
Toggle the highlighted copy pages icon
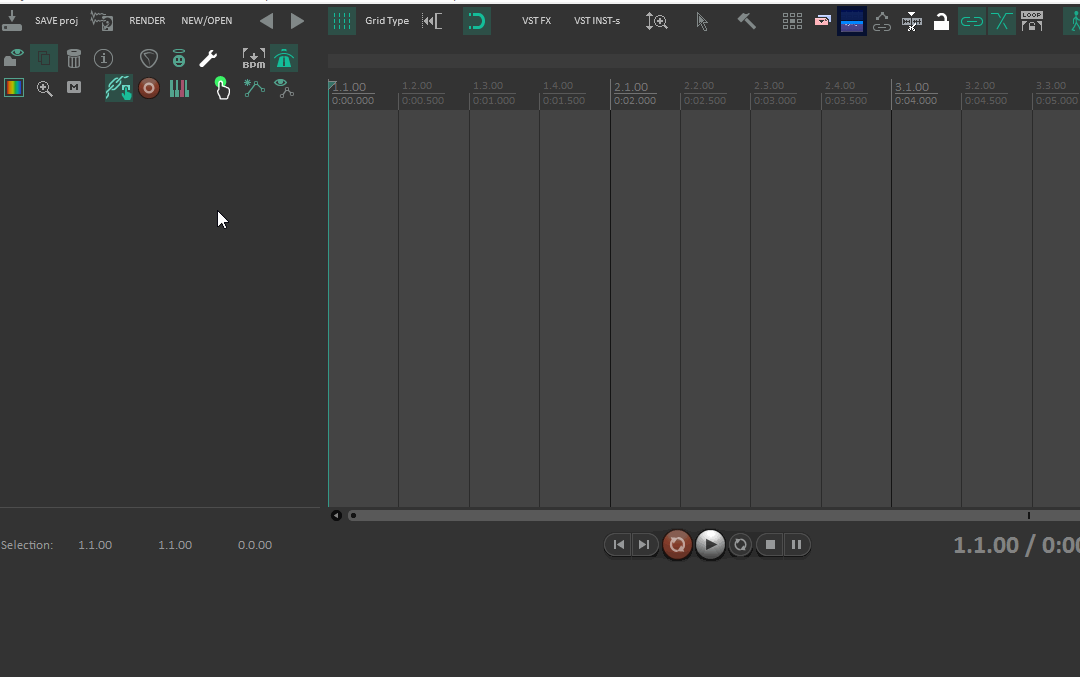tap(43, 59)
